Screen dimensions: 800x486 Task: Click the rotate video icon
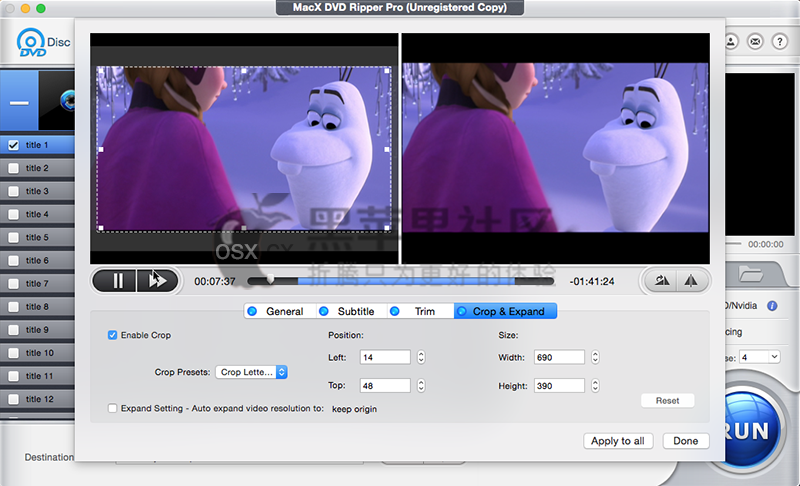click(662, 281)
